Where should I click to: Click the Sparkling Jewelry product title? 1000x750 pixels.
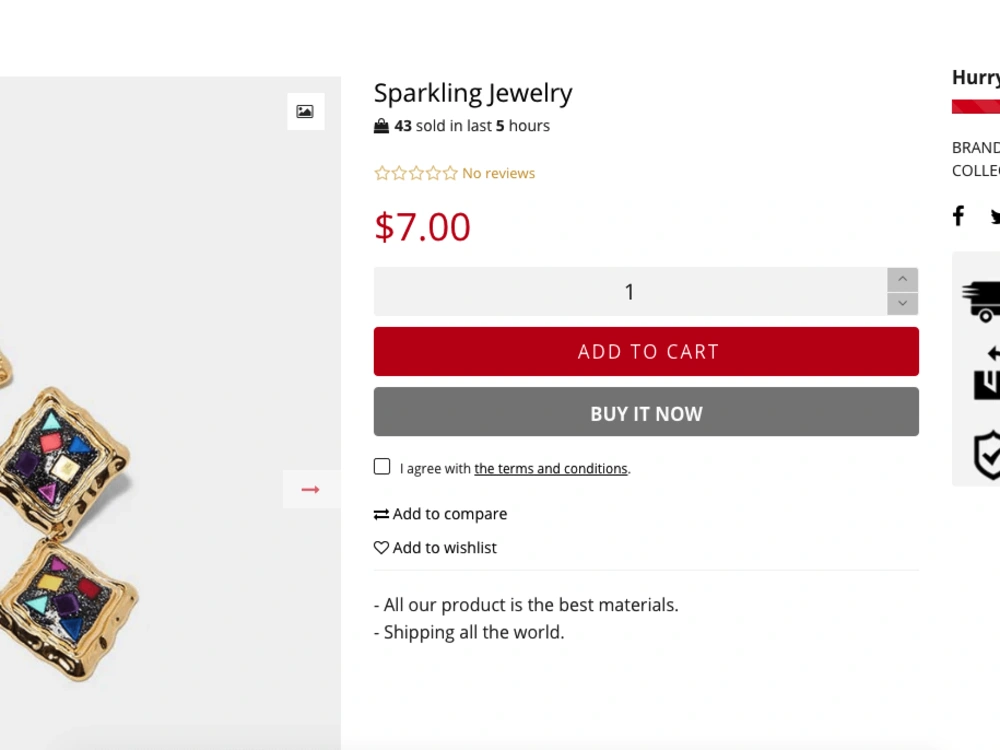473,93
